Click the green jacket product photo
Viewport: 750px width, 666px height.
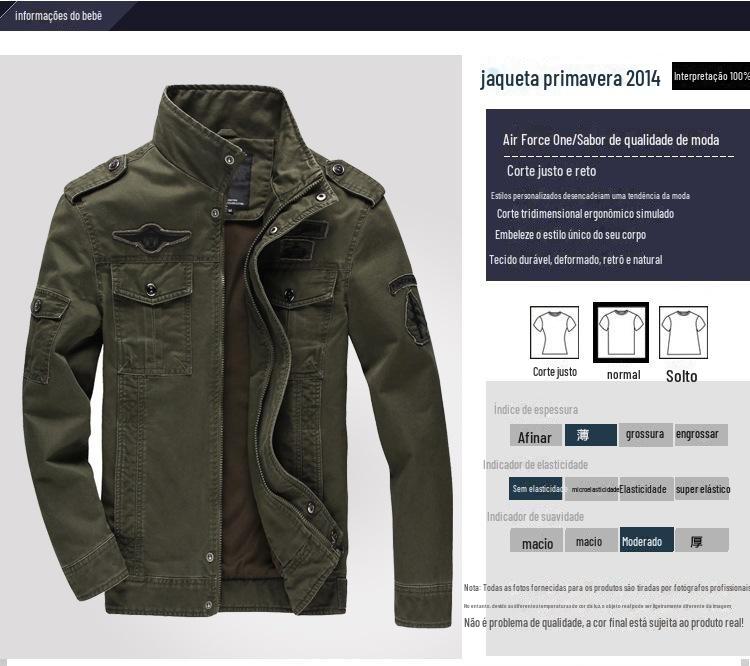click(231, 356)
